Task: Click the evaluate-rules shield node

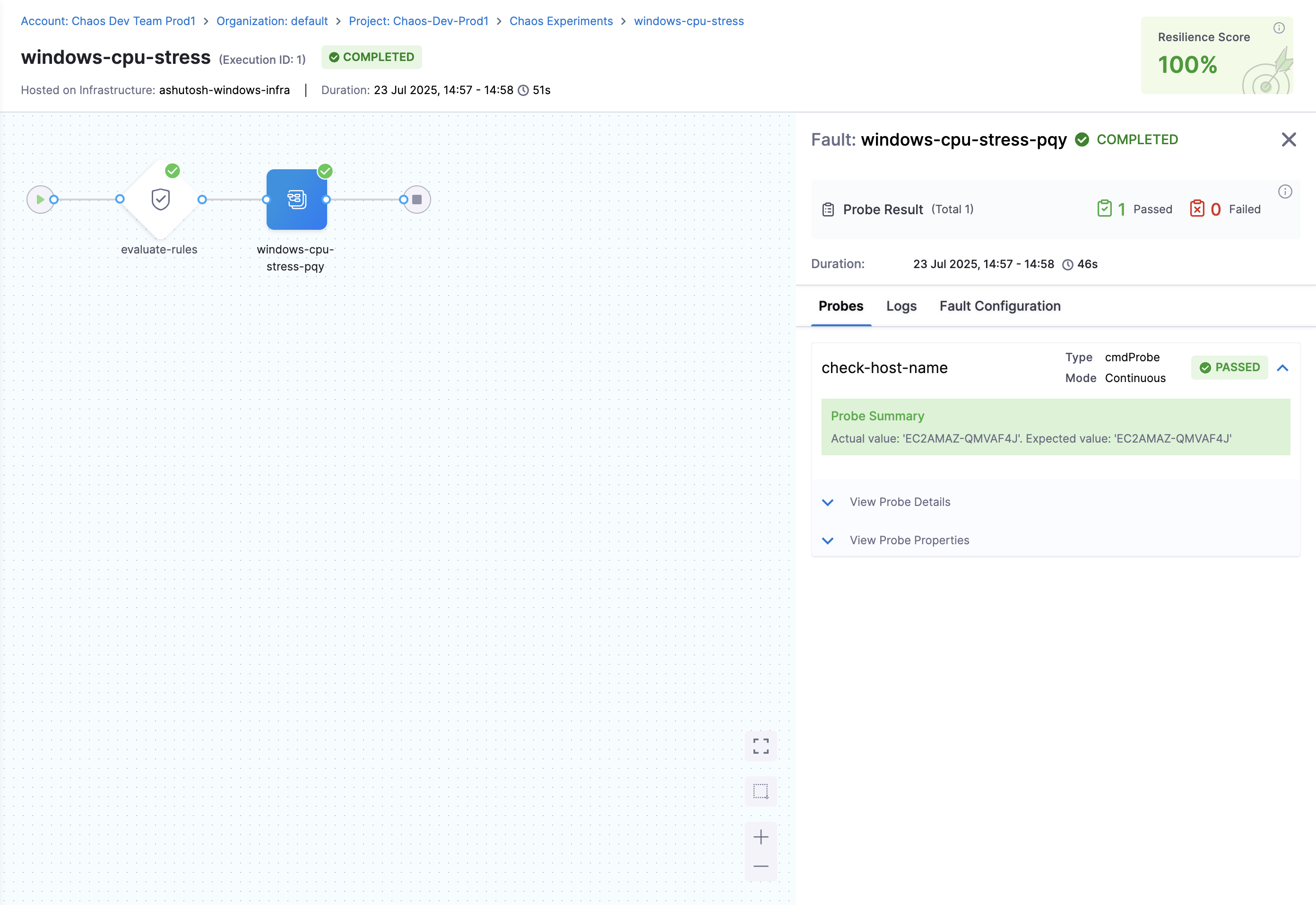Action: coord(160,199)
